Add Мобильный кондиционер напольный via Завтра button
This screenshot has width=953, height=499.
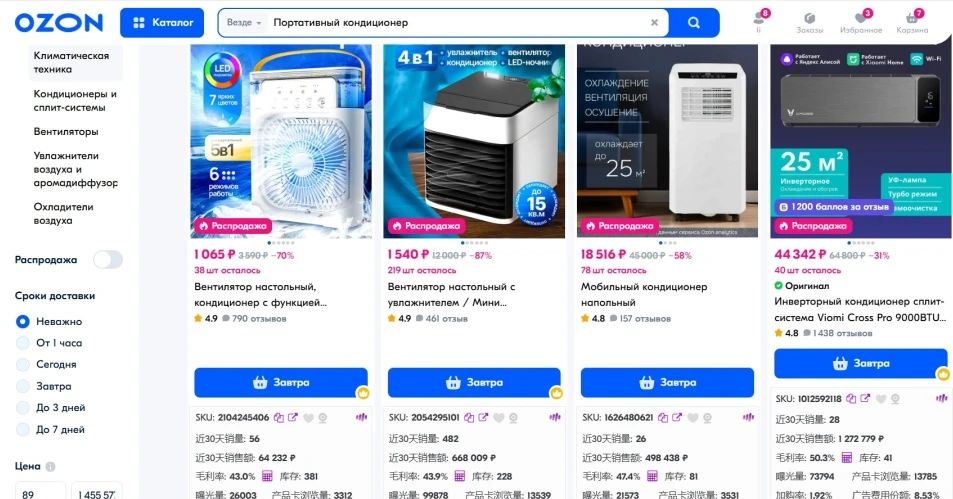[x=667, y=382]
